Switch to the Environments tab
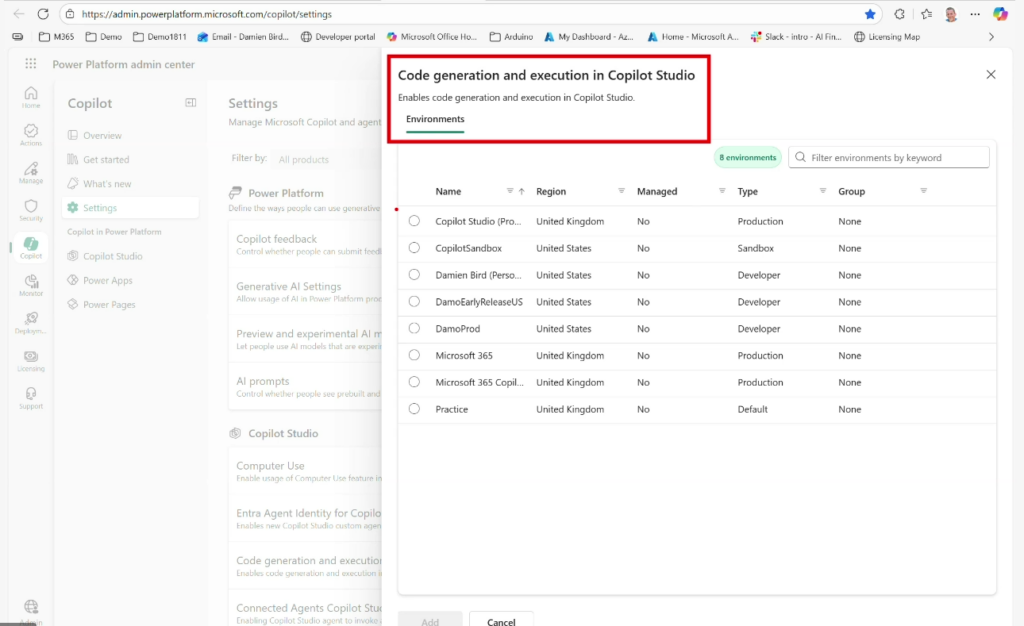The image size is (1024, 626). tap(435, 119)
